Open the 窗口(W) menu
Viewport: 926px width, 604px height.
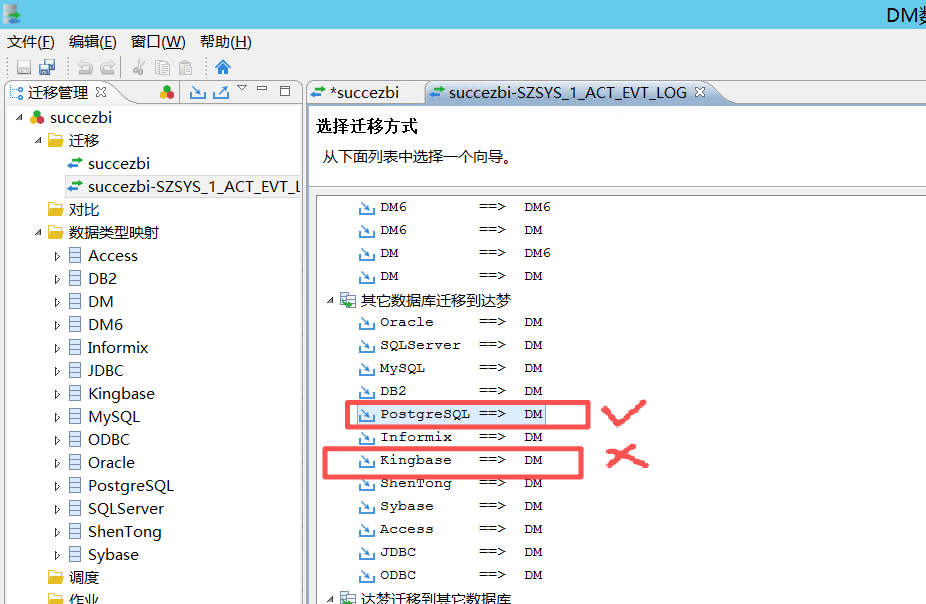(x=158, y=42)
